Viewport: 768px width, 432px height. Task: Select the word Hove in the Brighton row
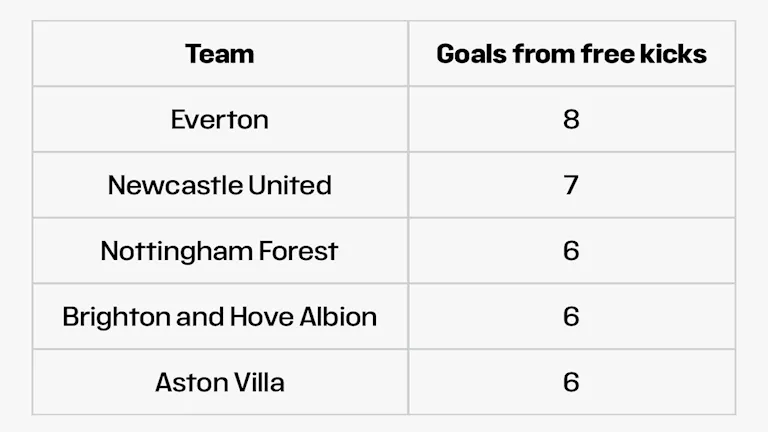tap(260, 317)
